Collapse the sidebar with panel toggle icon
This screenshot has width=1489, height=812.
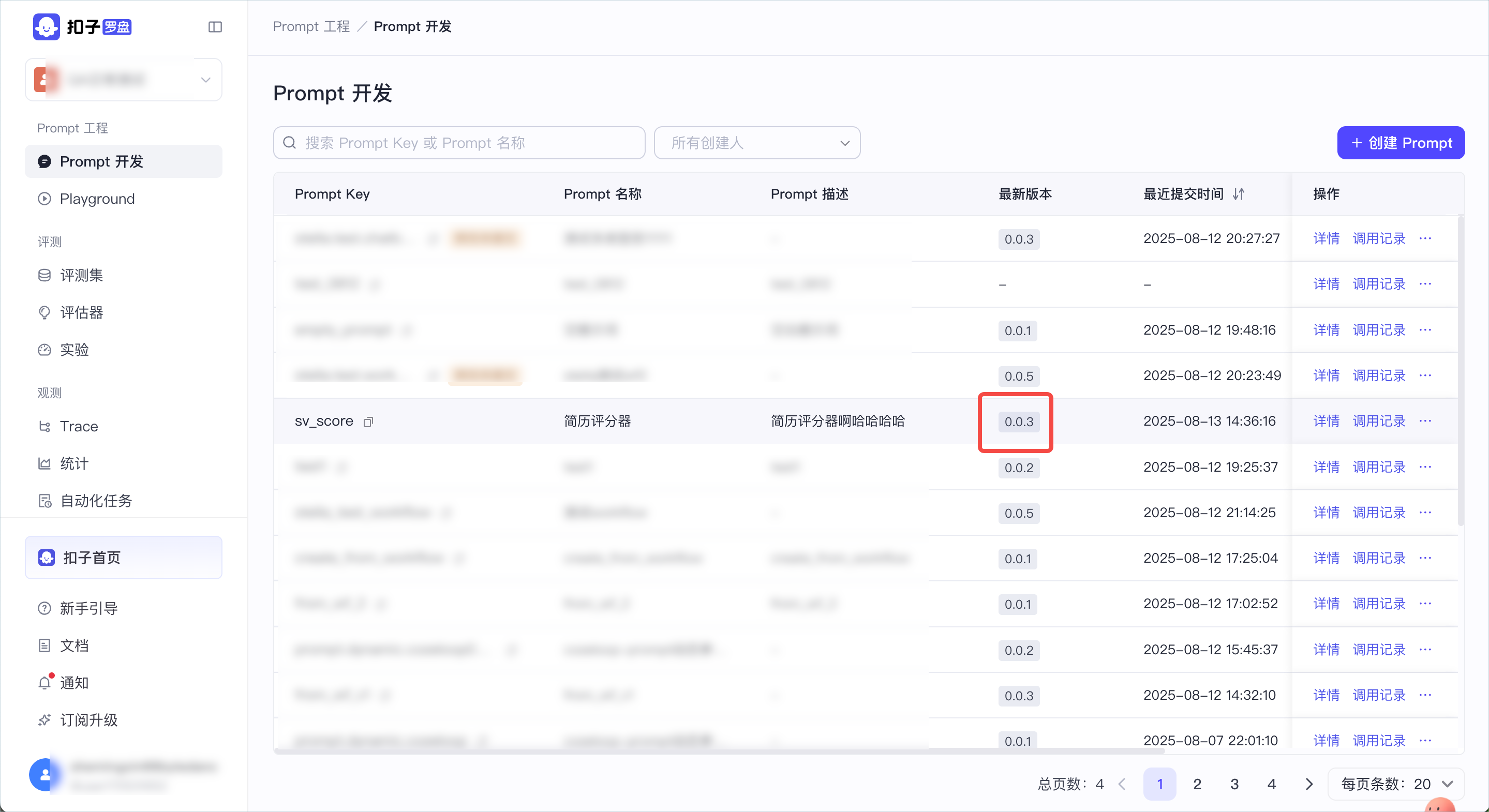tap(214, 26)
